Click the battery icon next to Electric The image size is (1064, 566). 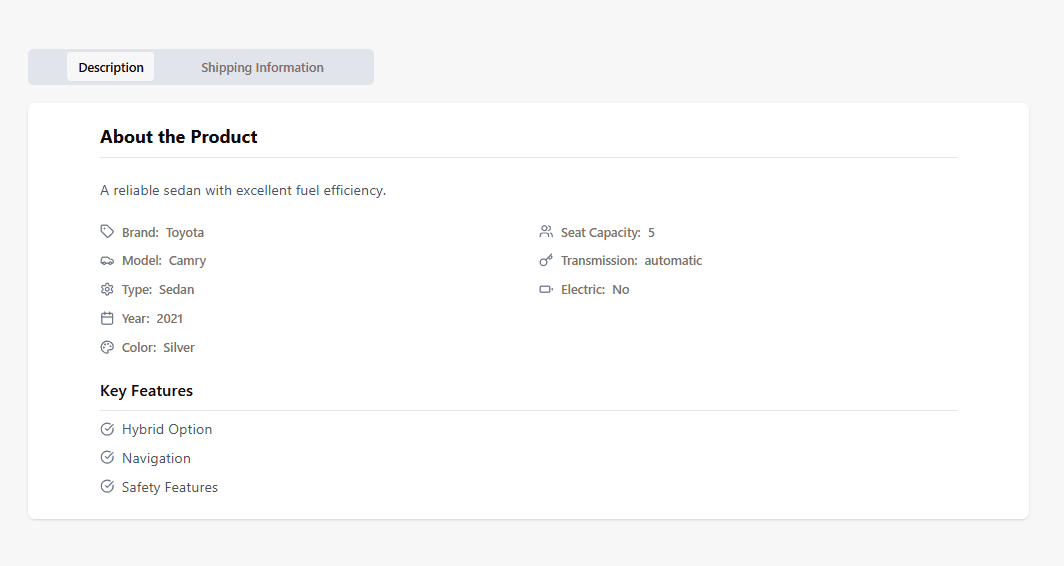[546, 290]
